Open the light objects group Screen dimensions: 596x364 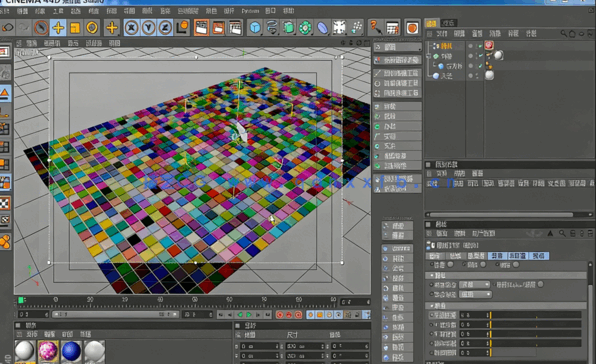pos(356,28)
